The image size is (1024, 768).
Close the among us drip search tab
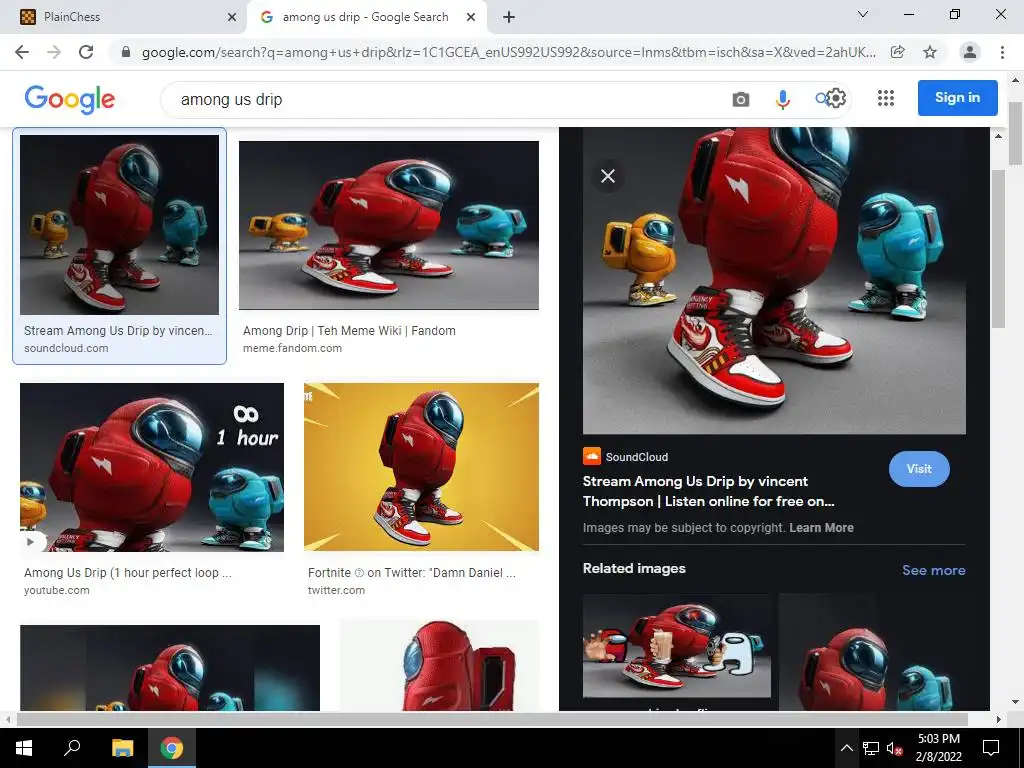471,17
